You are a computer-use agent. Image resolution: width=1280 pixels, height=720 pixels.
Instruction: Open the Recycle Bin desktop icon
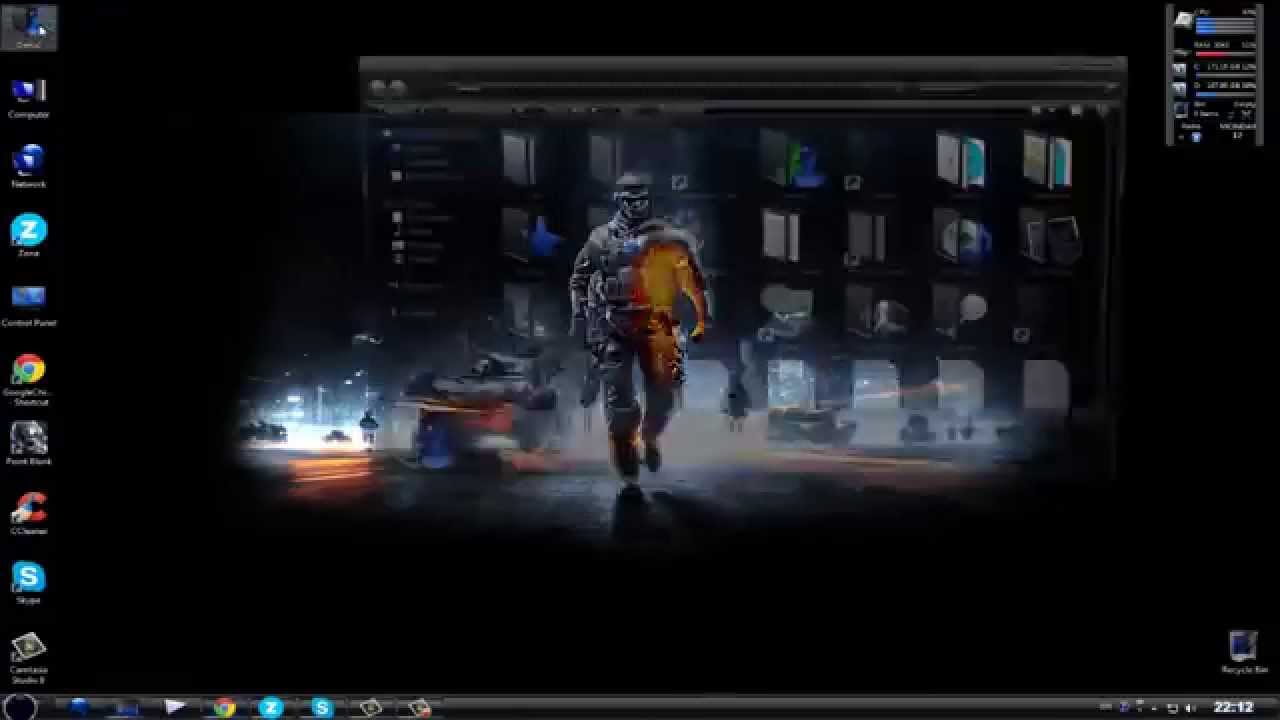pyautogui.click(x=1243, y=652)
